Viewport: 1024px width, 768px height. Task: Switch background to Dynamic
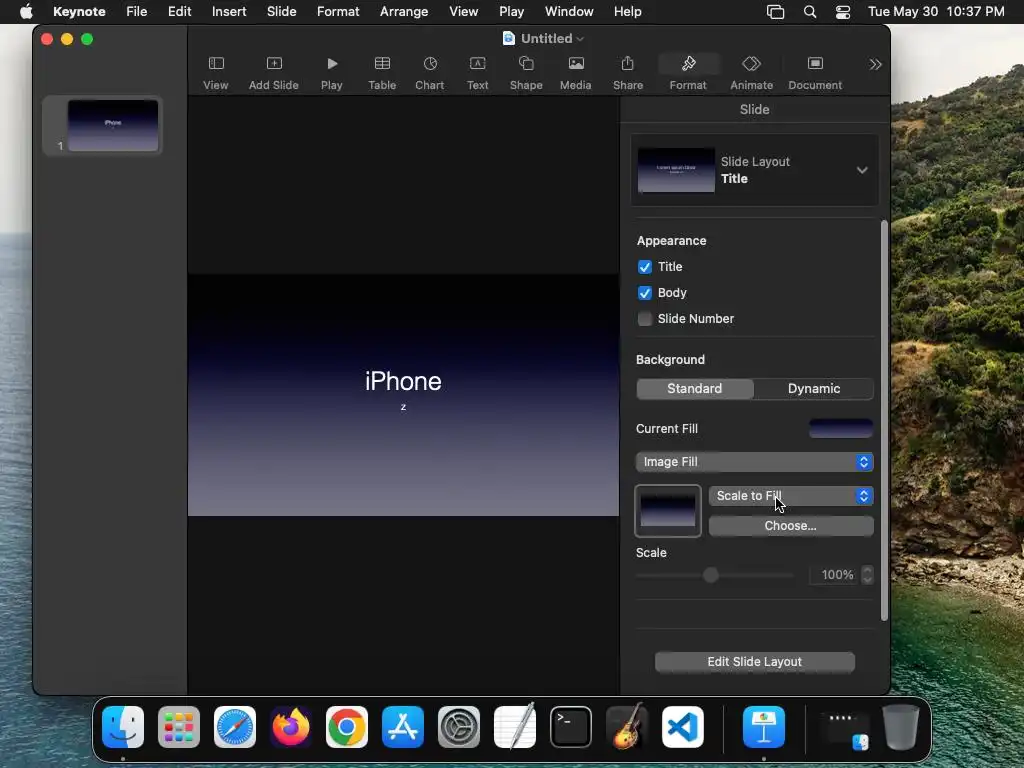pos(814,389)
